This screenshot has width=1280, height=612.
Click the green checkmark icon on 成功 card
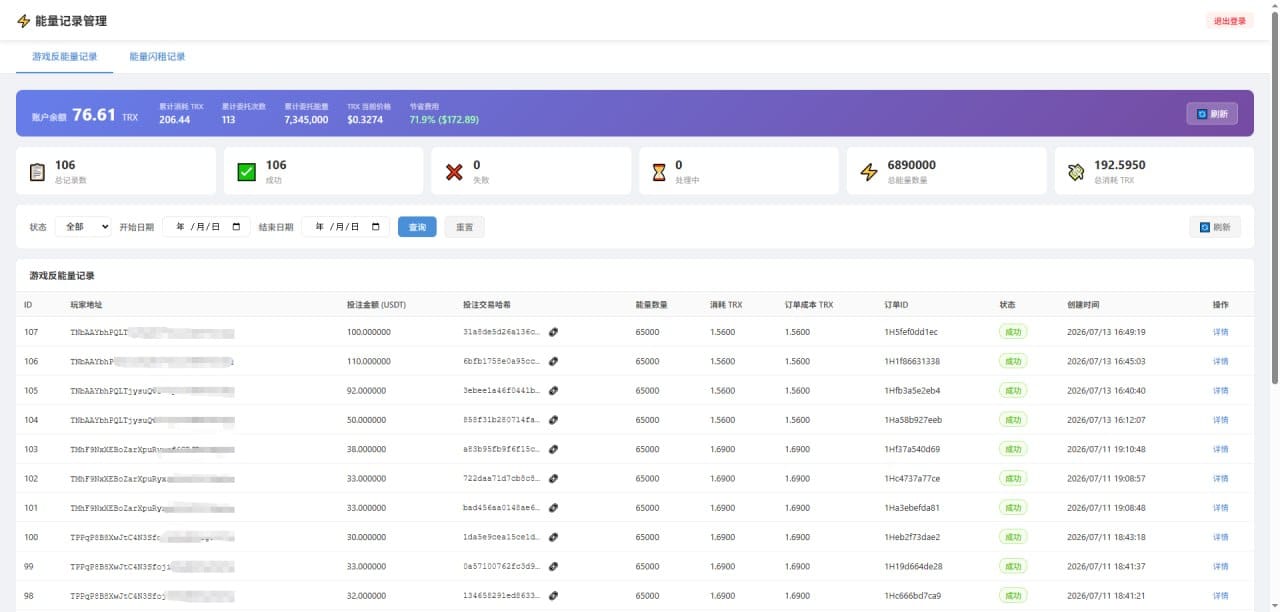(x=246, y=172)
